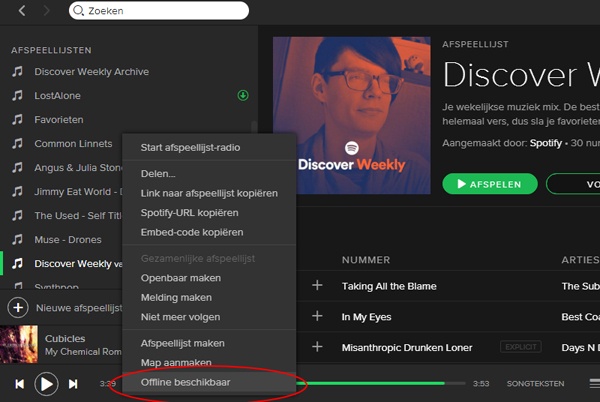Click the plus icon for Nieuwe afspeellijst
This screenshot has width=600, height=402.
(18, 308)
